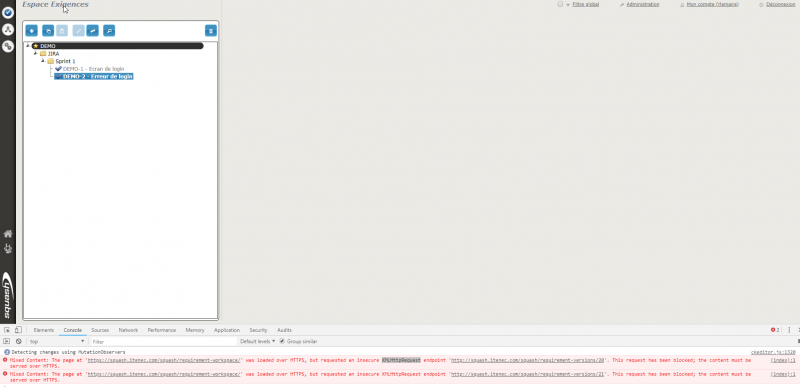The width and height of the screenshot is (800, 387).
Task: Collapse the DEMO project tree node
Action: (28, 46)
